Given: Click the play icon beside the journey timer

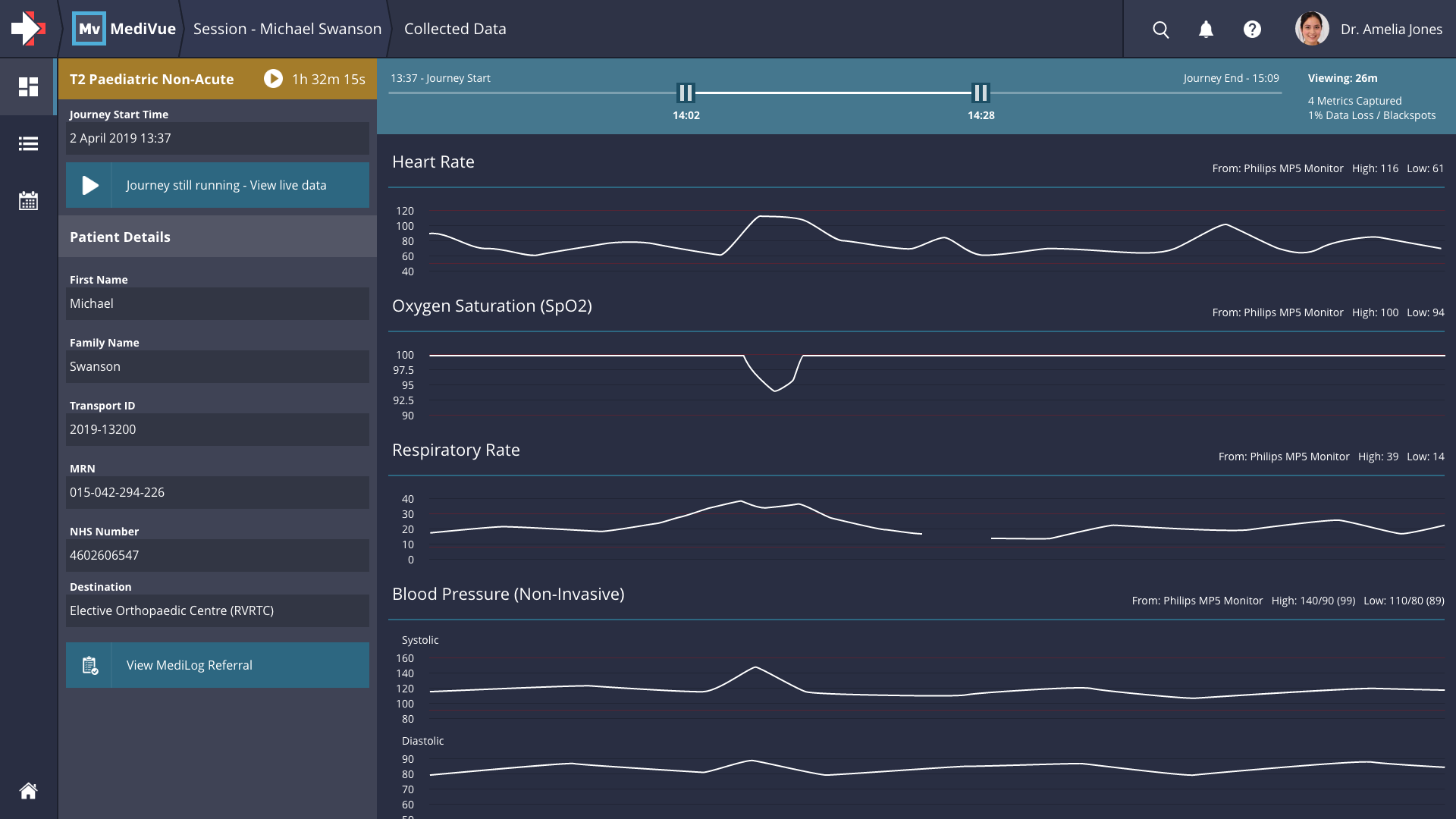Looking at the screenshot, I should tap(272, 79).
